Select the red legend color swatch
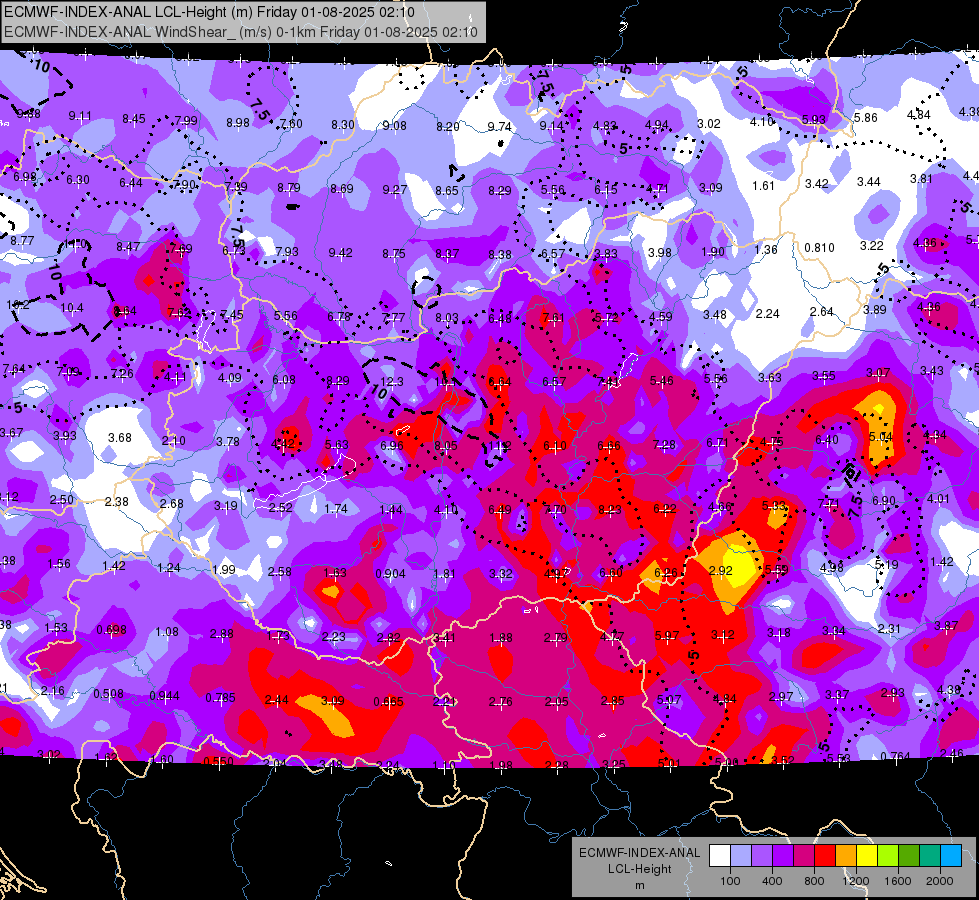Image resolution: width=979 pixels, height=900 pixels. (x=825, y=856)
